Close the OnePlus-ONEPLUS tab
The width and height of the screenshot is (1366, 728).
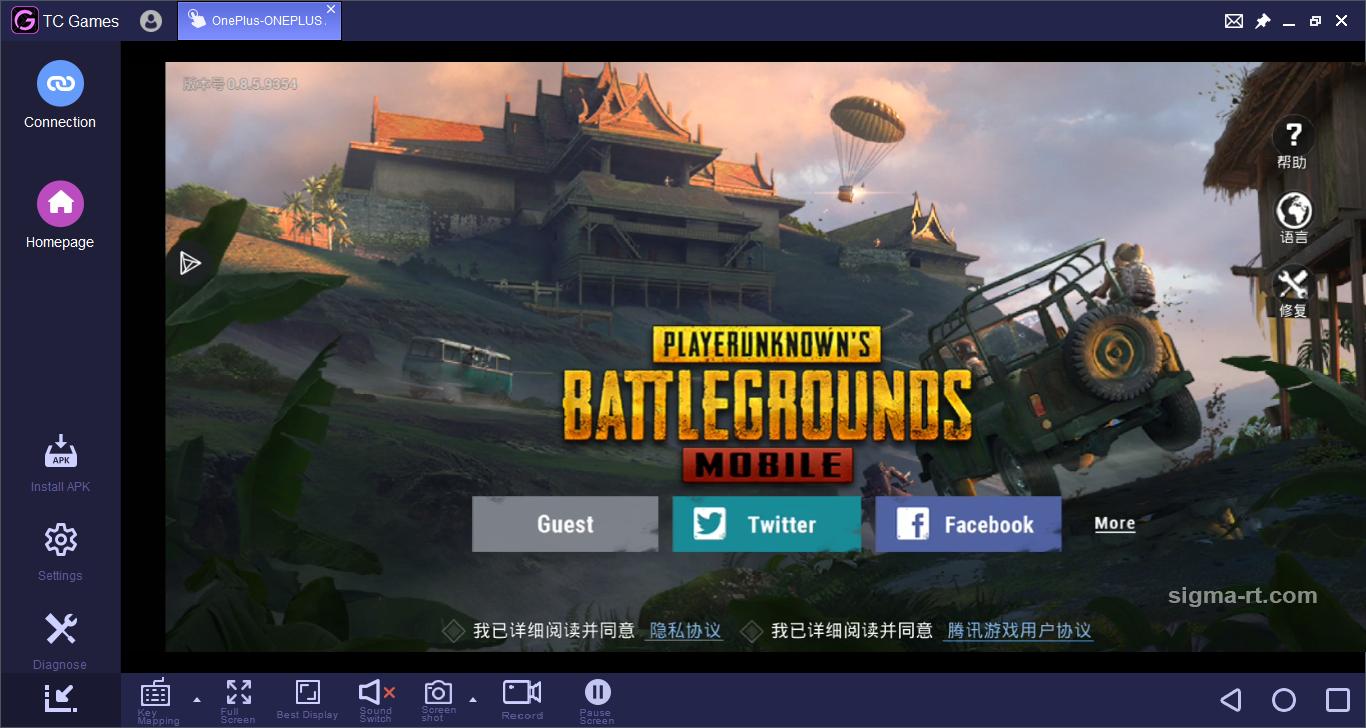(331, 9)
